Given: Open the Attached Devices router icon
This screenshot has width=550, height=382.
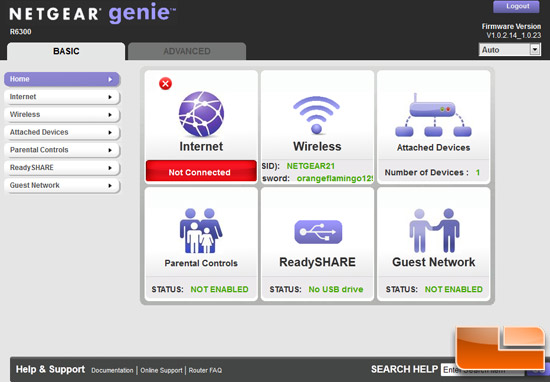Looking at the screenshot, I should 433,115.
